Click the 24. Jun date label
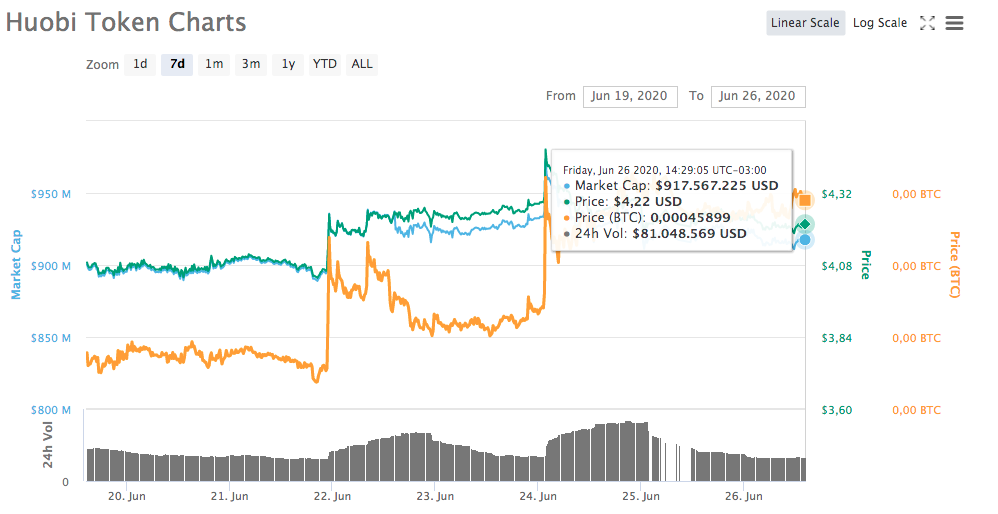Screen dimensions: 998x514 [538, 496]
